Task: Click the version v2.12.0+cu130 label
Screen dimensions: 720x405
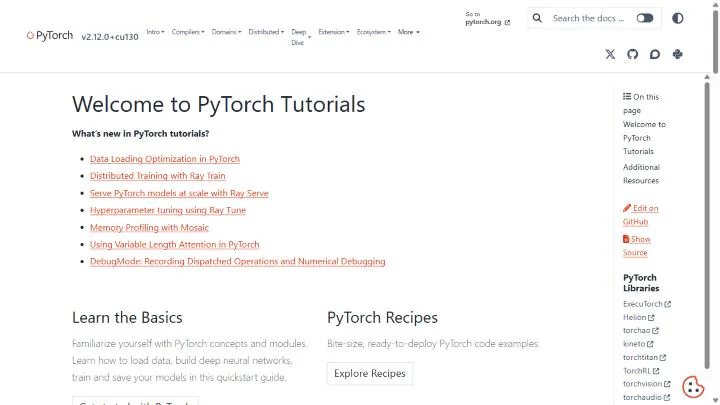Action: pos(110,37)
